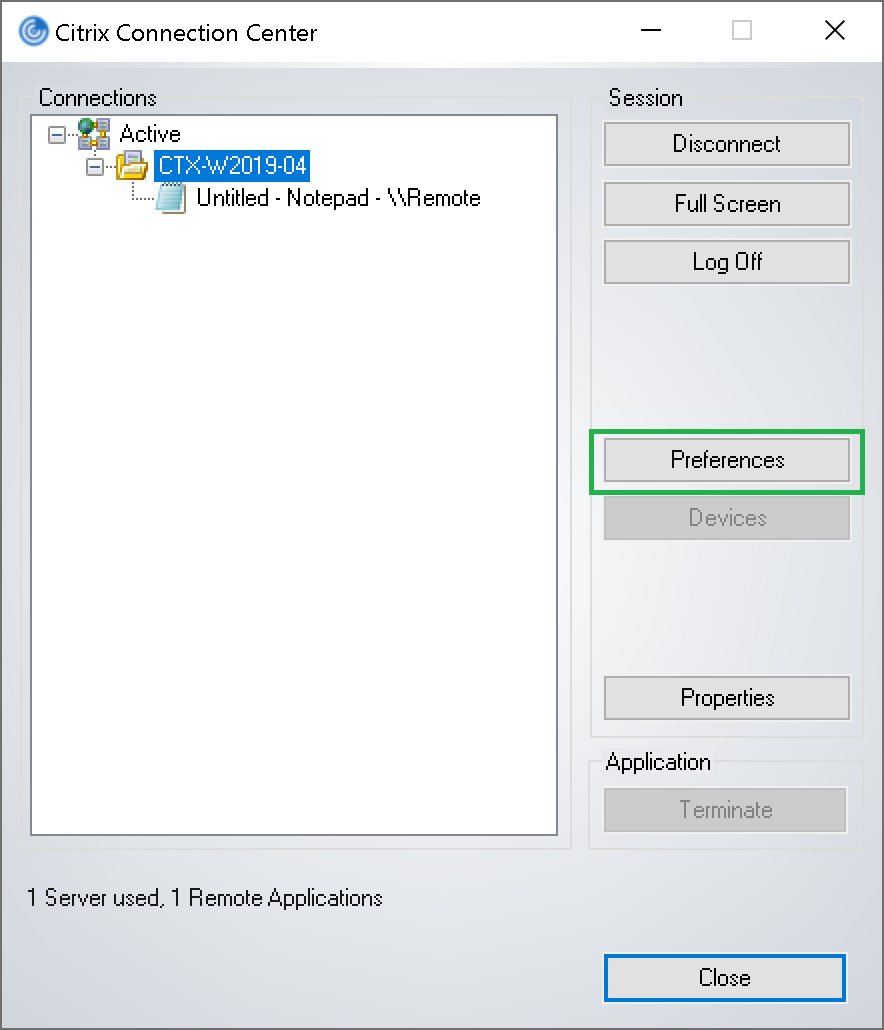Screen dimensions: 884x1030
Task: Collapse the CTX-W2019-04 server node
Action: tap(95, 166)
